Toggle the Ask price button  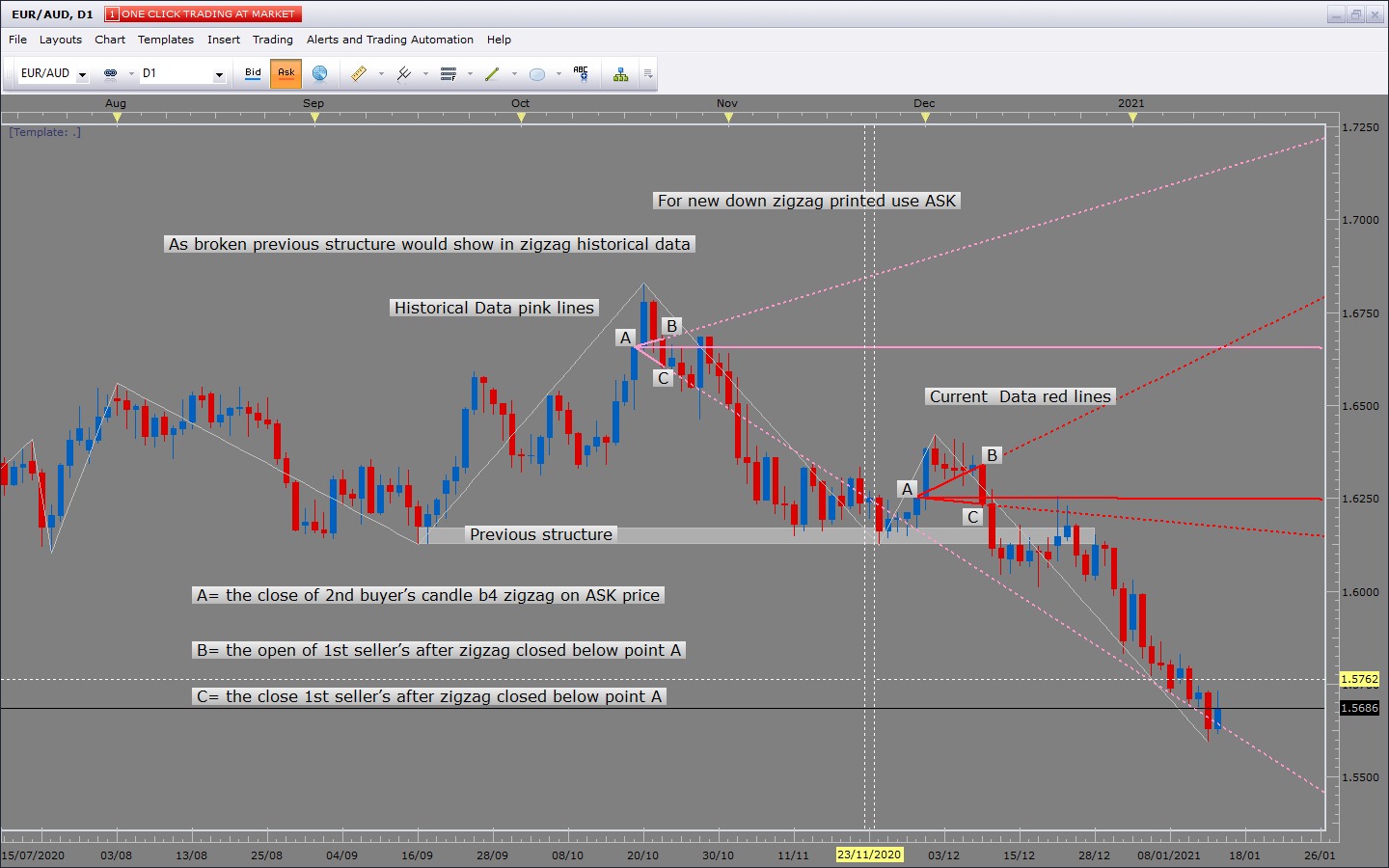[286, 73]
